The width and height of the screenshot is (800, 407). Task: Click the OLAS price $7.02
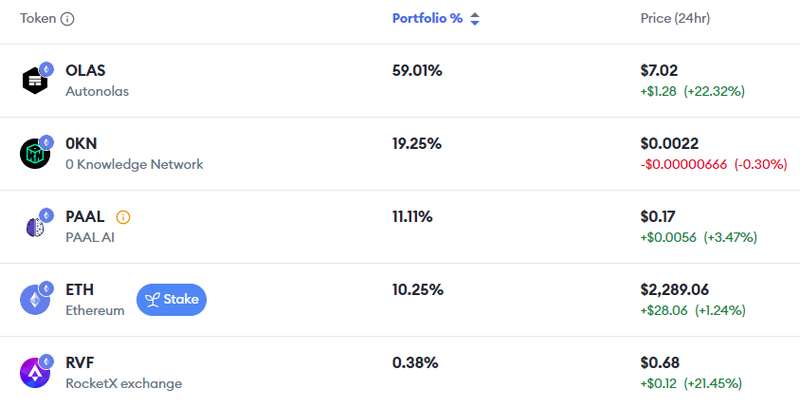[659, 71]
